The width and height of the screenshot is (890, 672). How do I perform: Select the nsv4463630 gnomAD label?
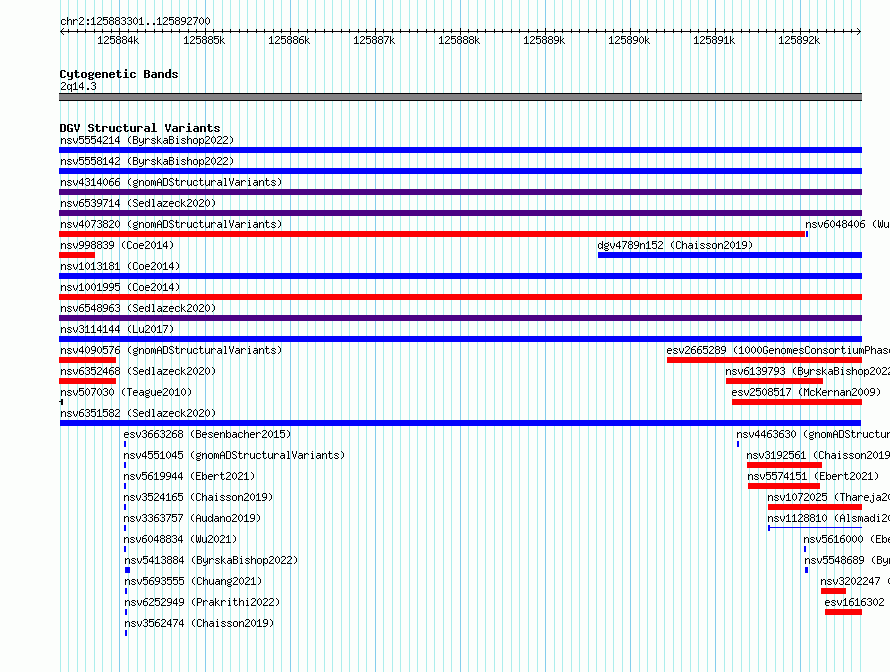coord(813,434)
